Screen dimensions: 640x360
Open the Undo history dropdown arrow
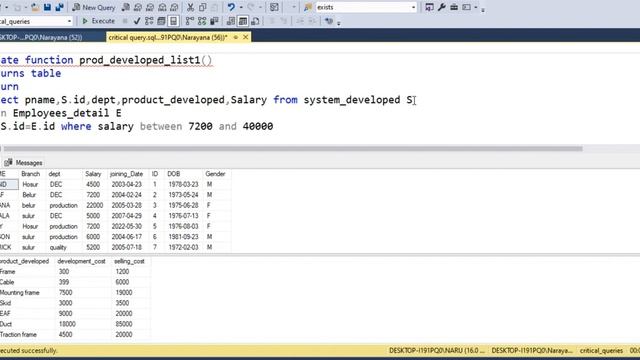(x=241, y=7)
